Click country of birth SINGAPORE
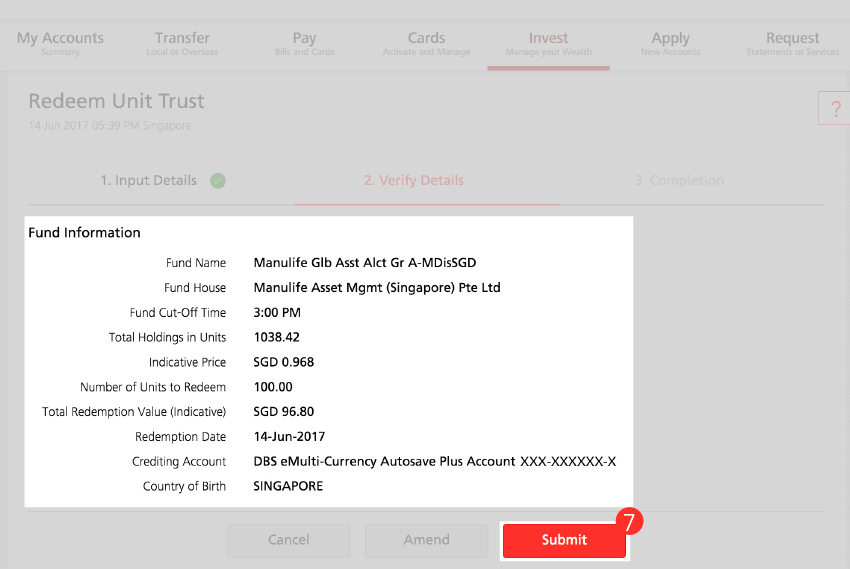The height and width of the screenshot is (569, 850). click(288, 486)
